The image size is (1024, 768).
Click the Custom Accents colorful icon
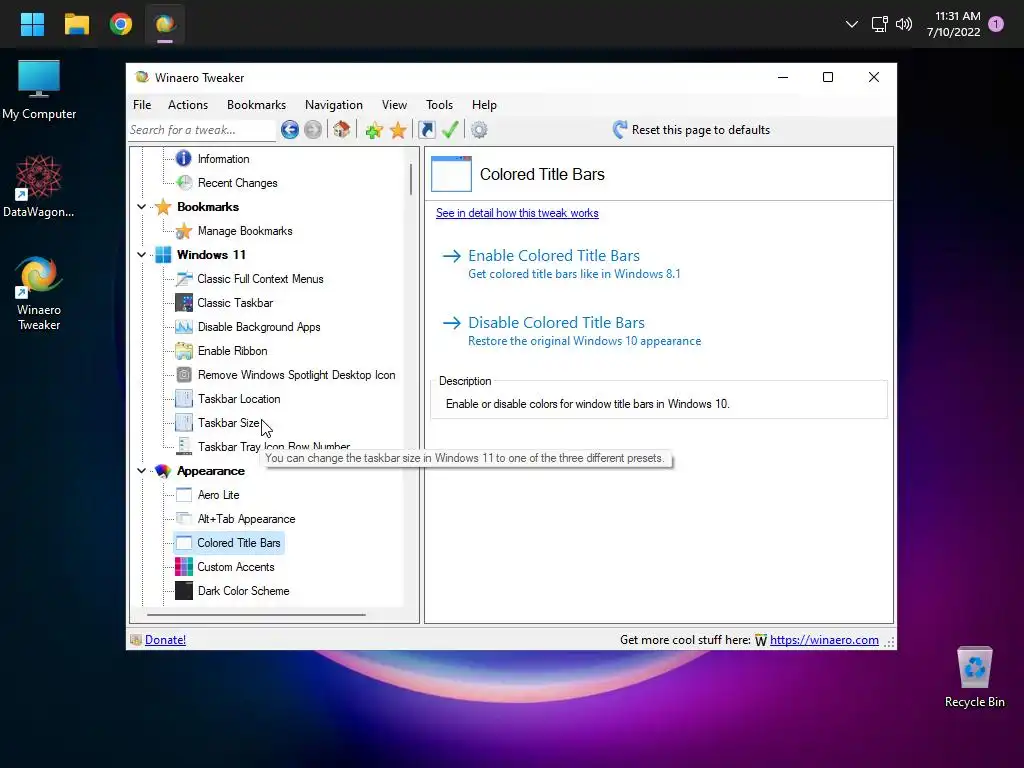click(184, 567)
